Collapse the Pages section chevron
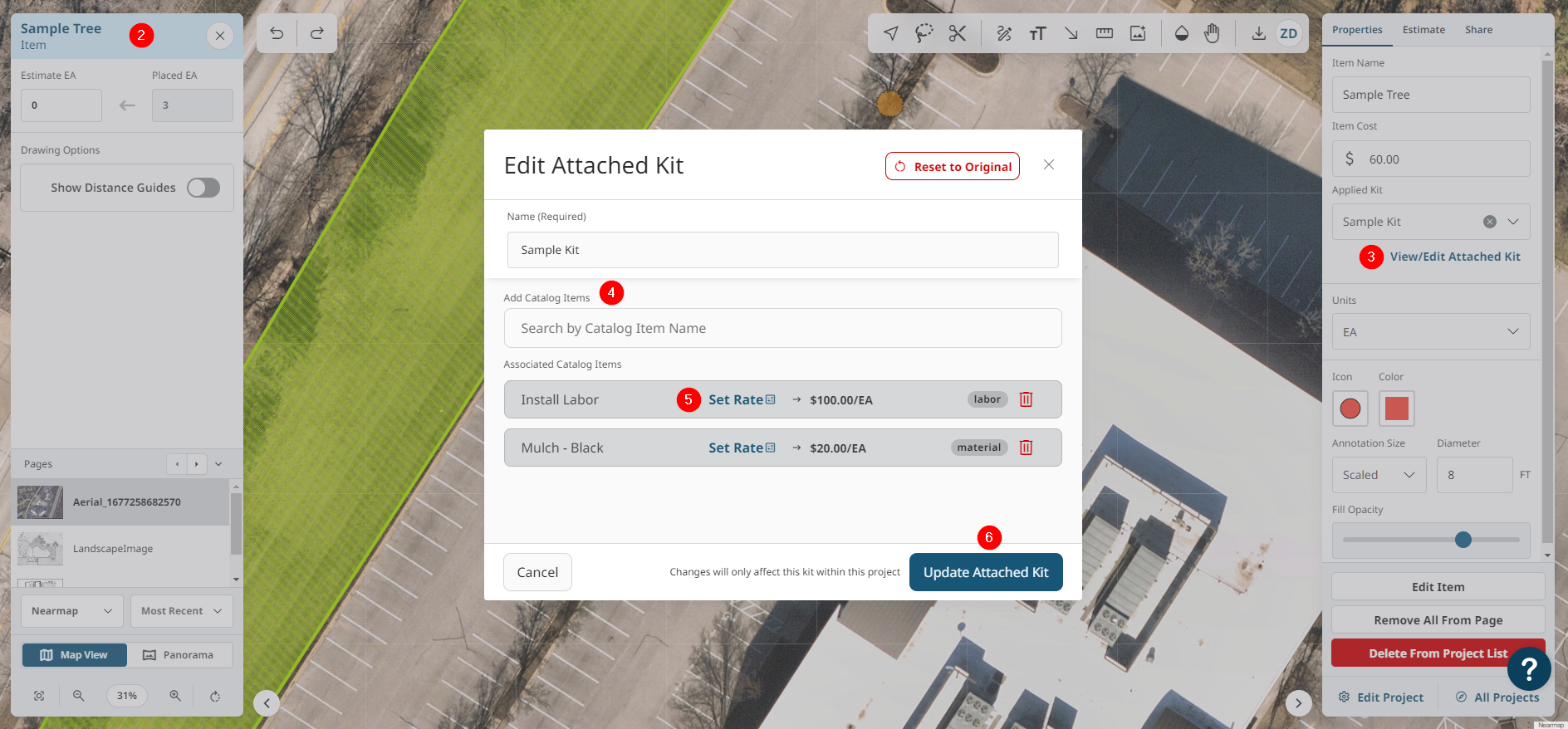 click(218, 464)
